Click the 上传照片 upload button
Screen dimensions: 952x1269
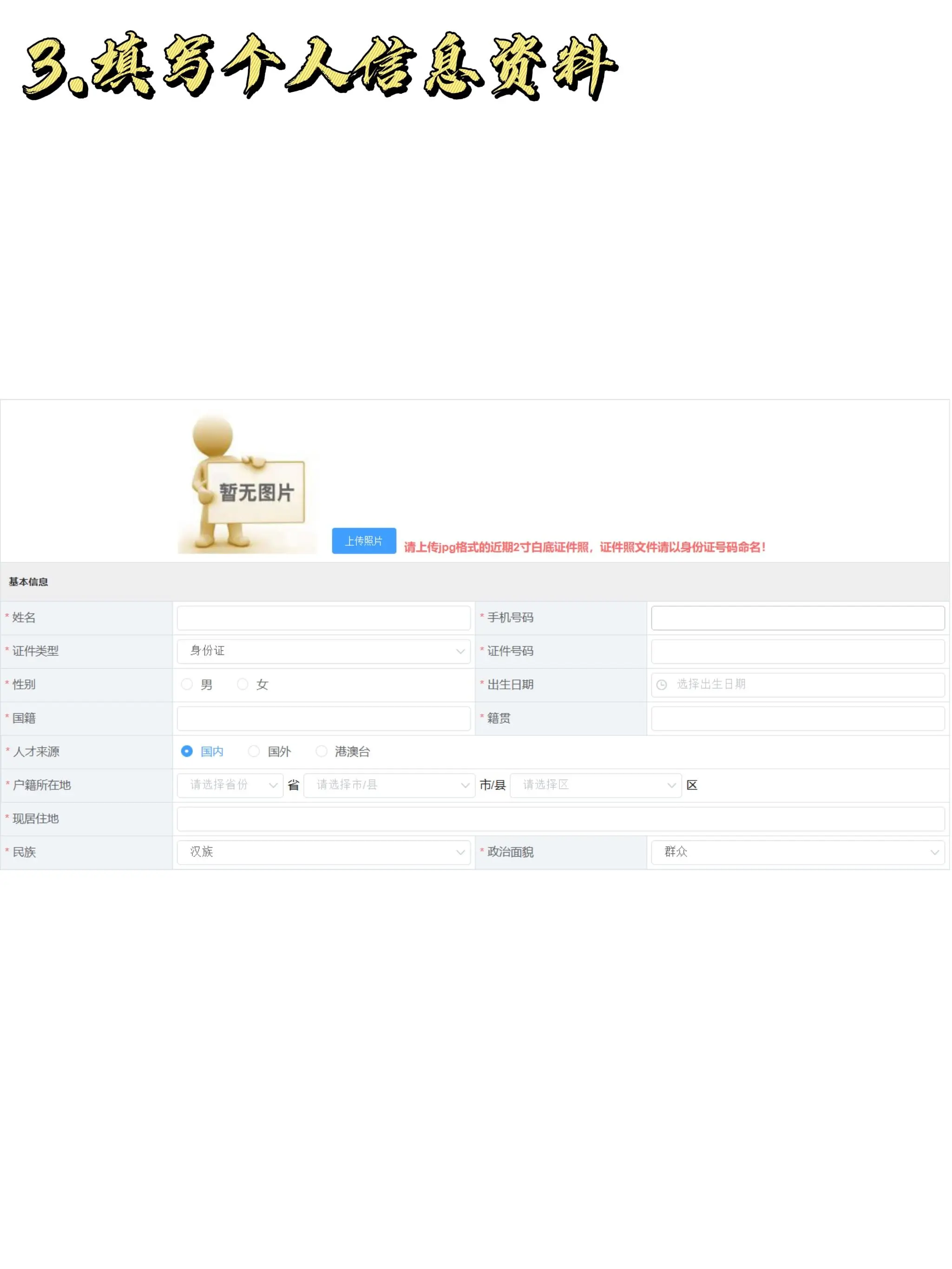364,542
